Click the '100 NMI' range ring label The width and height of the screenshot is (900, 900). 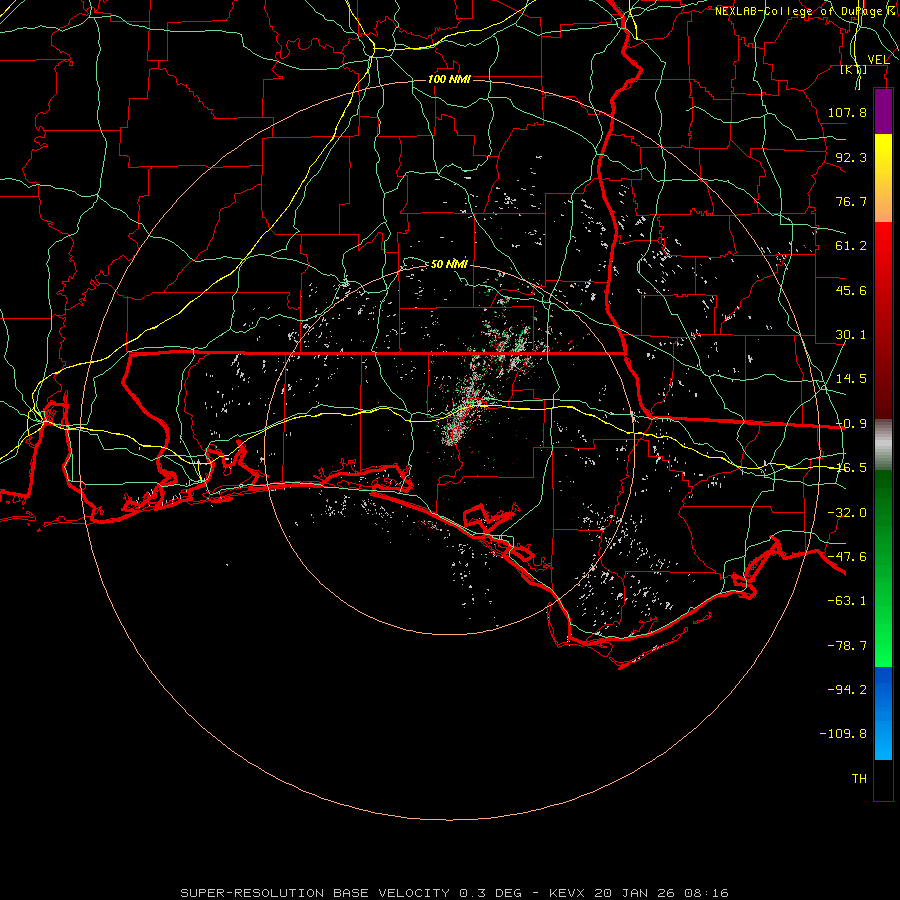449,79
